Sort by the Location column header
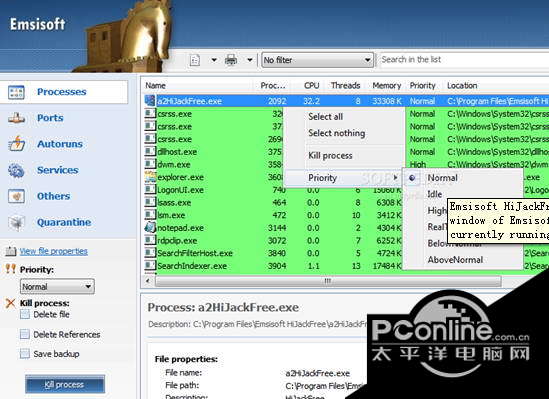The image size is (549, 399). 462,85
